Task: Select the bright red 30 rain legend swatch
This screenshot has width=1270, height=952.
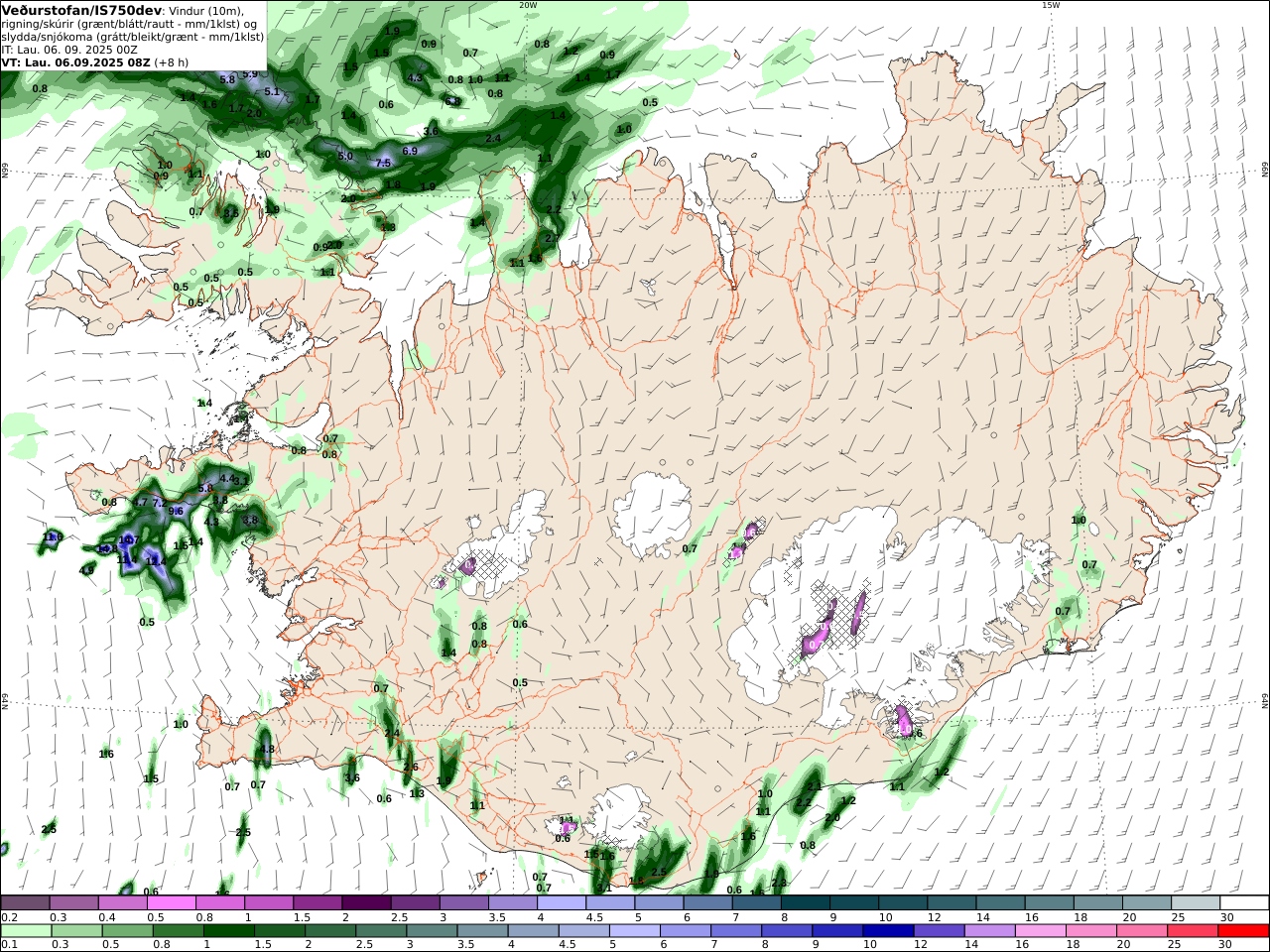Action: [1242, 931]
